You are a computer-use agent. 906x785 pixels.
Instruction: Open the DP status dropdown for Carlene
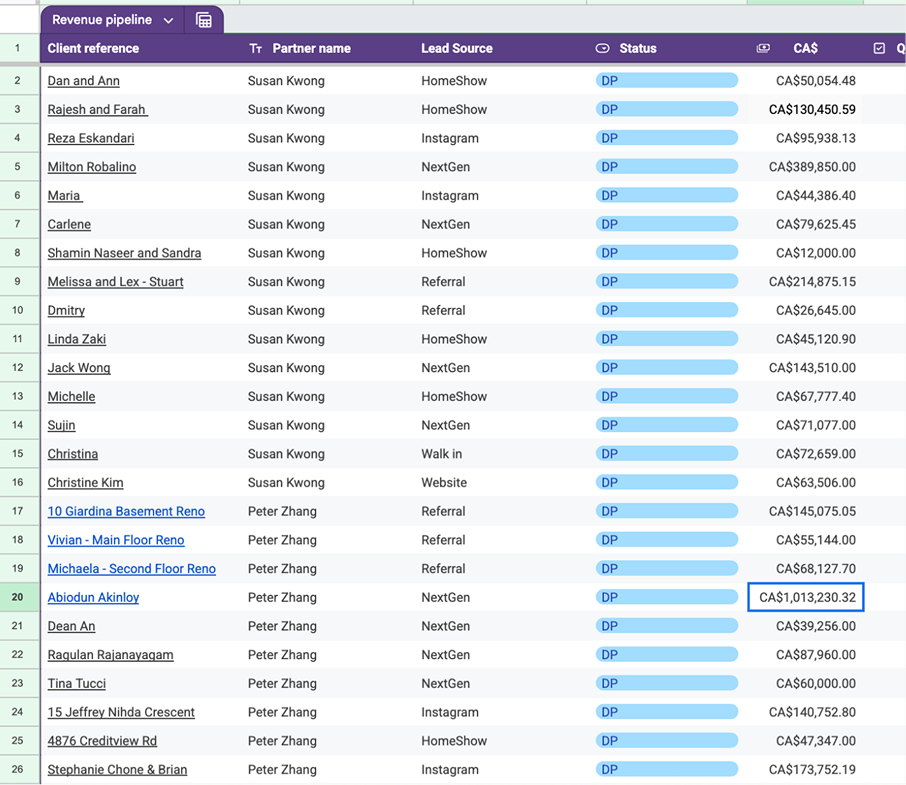(x=666, y=224)
